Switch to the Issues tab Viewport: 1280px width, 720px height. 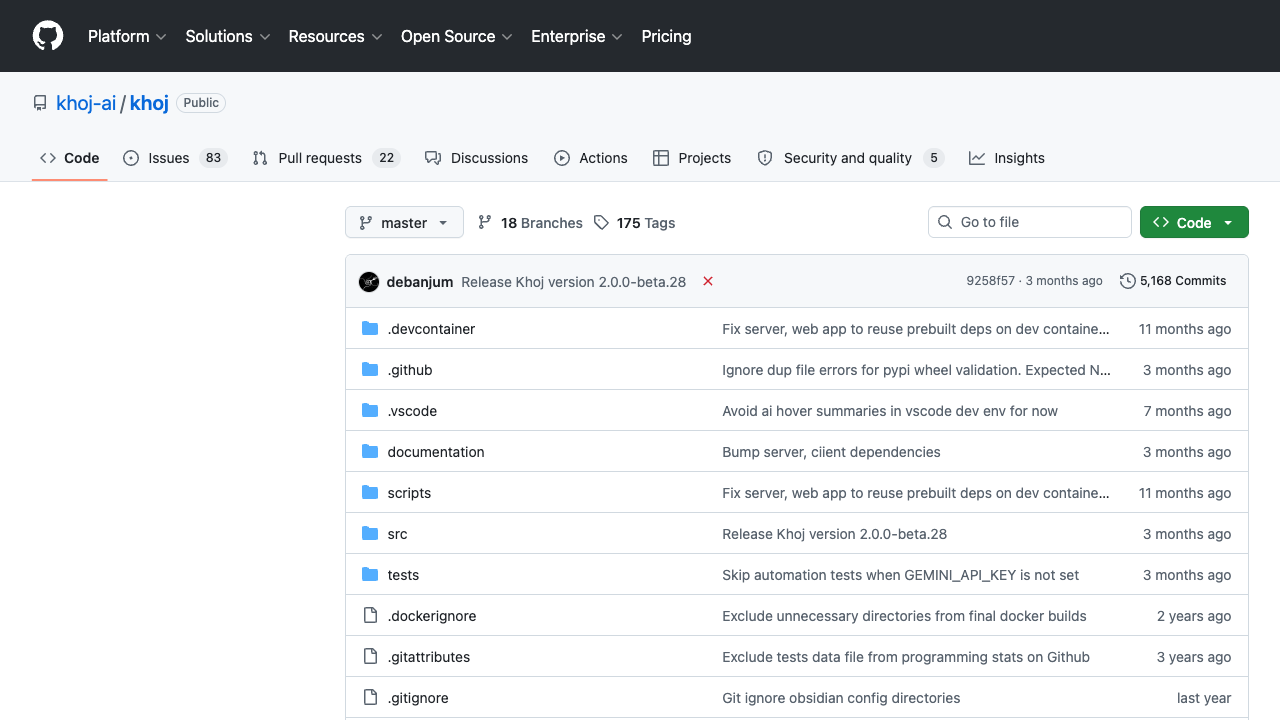(x=175, y=158)
